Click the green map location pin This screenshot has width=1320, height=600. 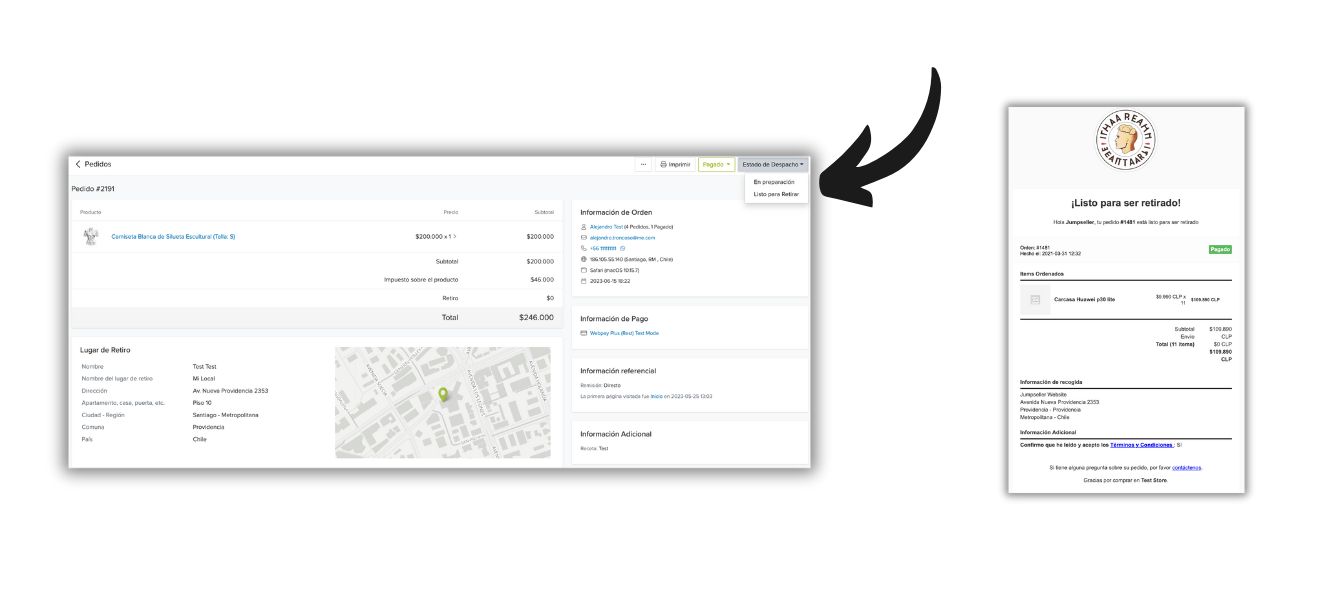pyautogui.click(x=443, y=395)
